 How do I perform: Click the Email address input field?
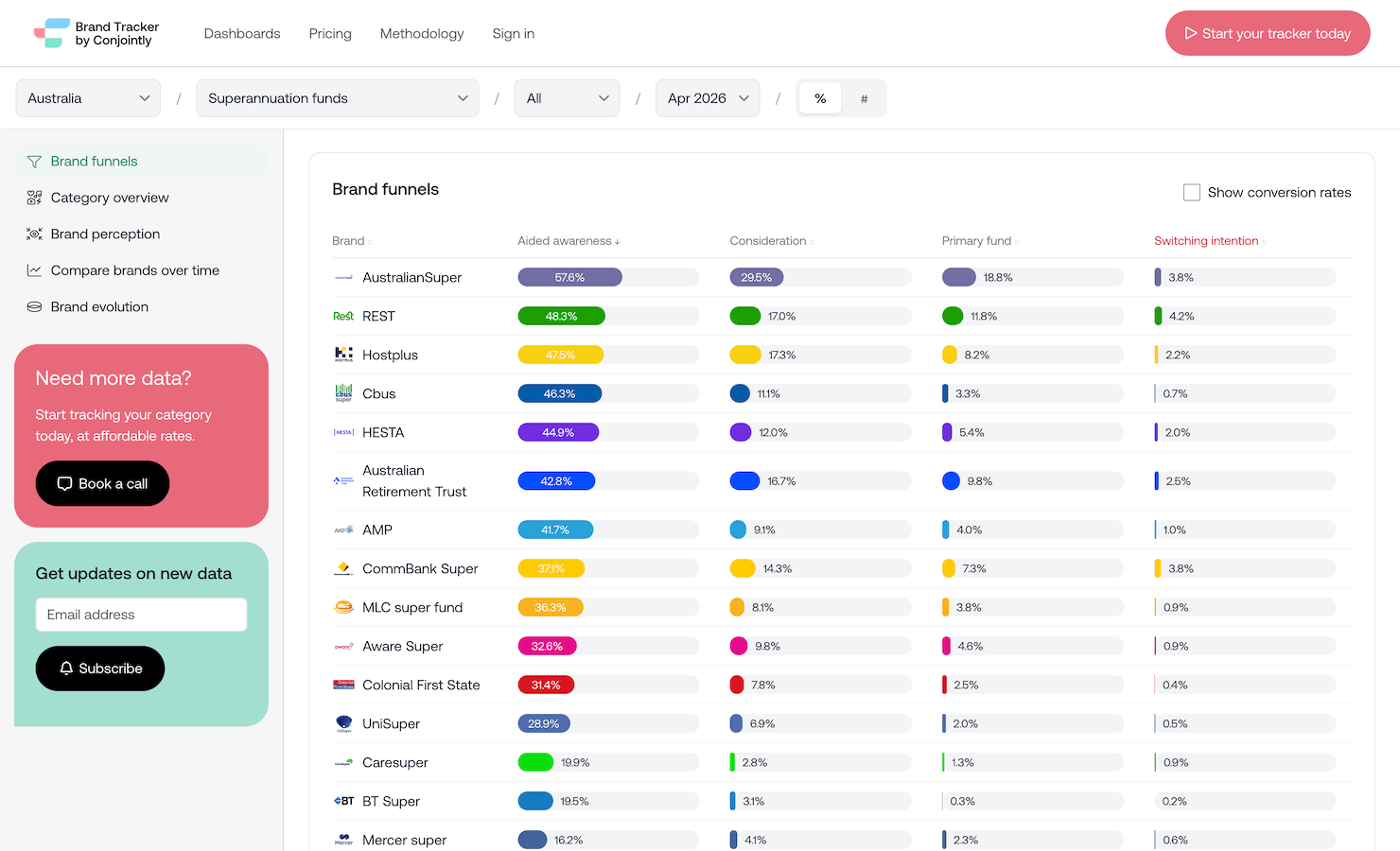(x=141, y=615)
